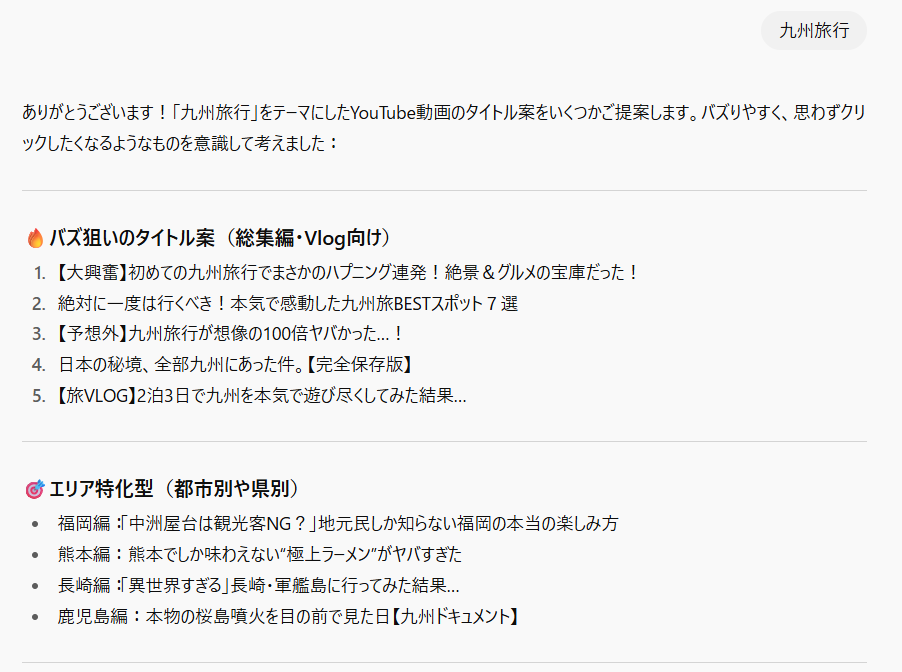
Task: Click the 九州旅行 user message bubble
Action: [x=813, y=30]
